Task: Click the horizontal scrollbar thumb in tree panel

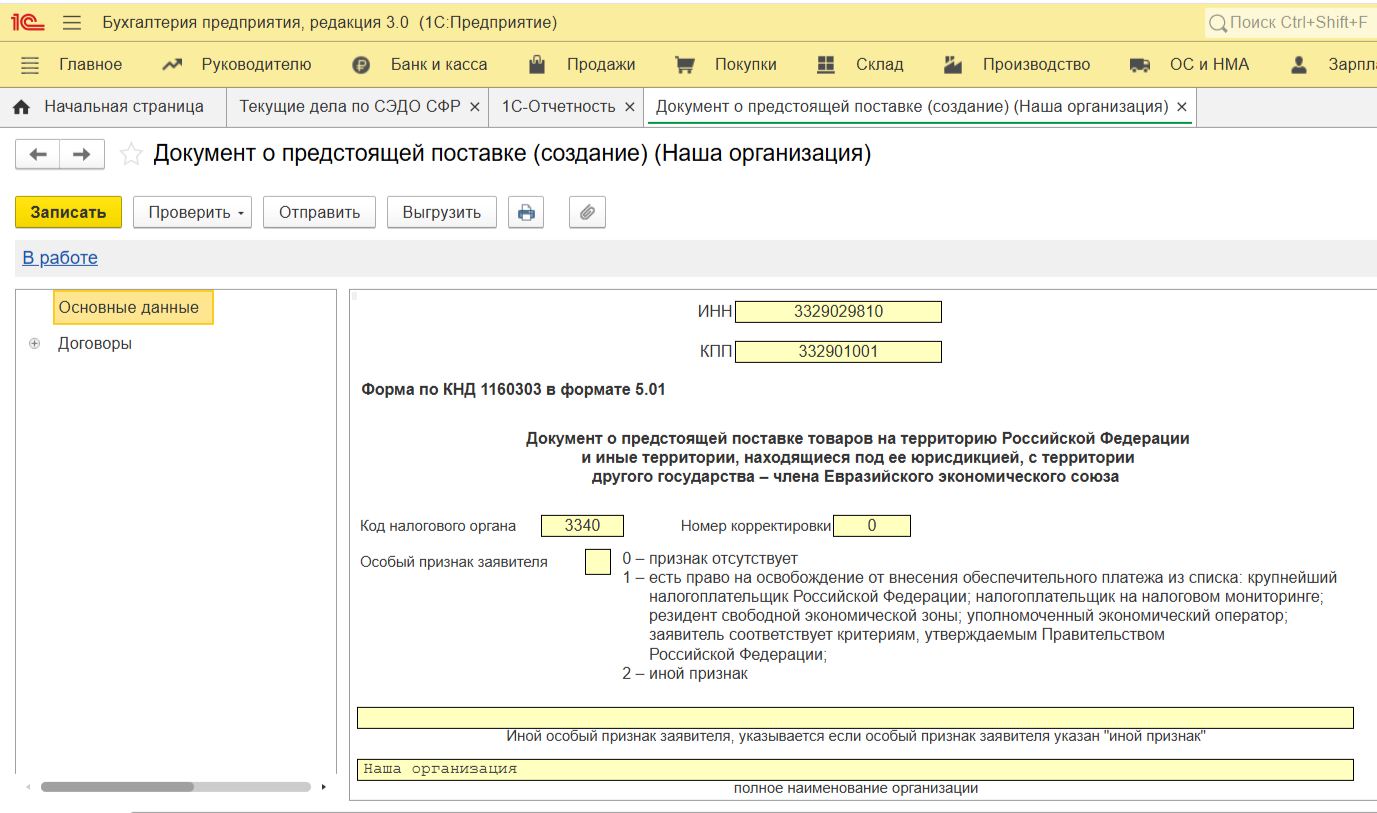Action: tap(117, 787)
